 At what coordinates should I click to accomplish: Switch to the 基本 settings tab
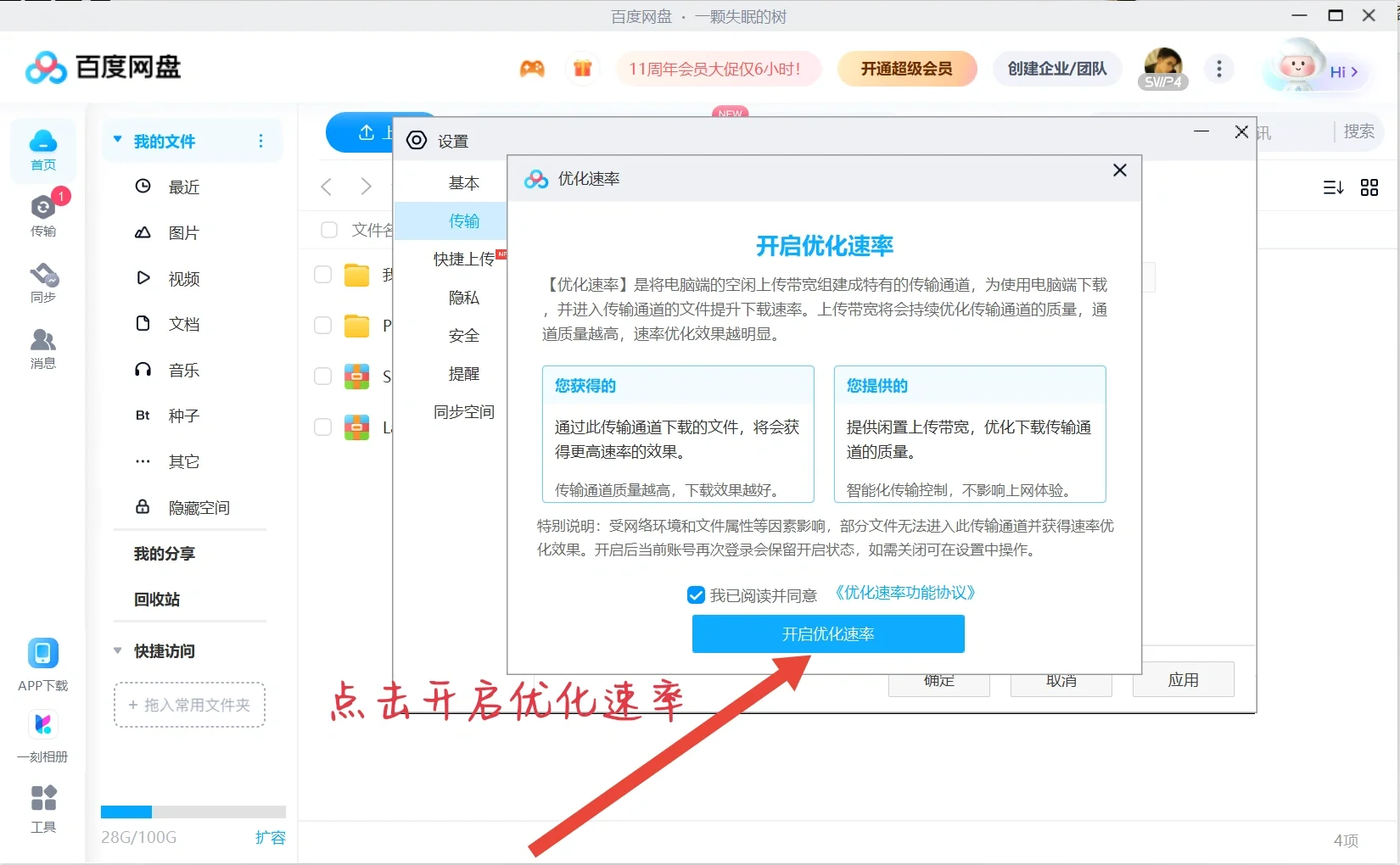pyautogui.click(x=464, y=181)
